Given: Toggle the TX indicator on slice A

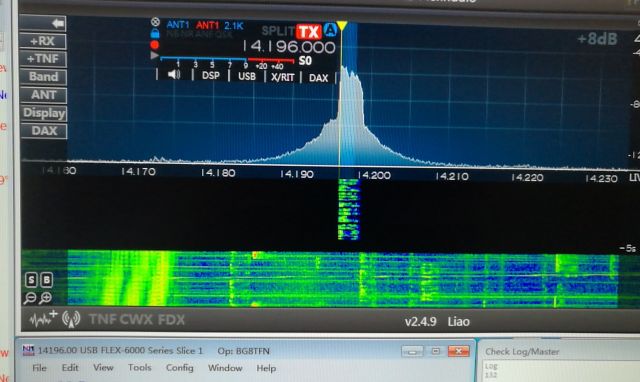Looking at the screenshot, I should [309, 32].
